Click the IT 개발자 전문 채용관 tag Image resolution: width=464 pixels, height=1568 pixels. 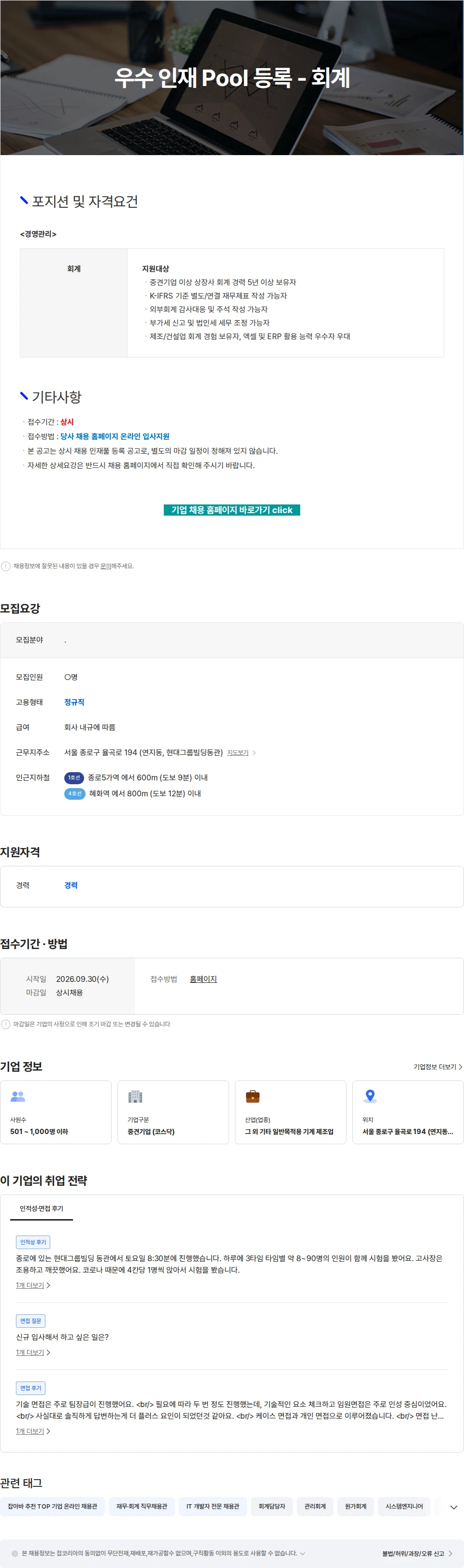coord(213,1507)
